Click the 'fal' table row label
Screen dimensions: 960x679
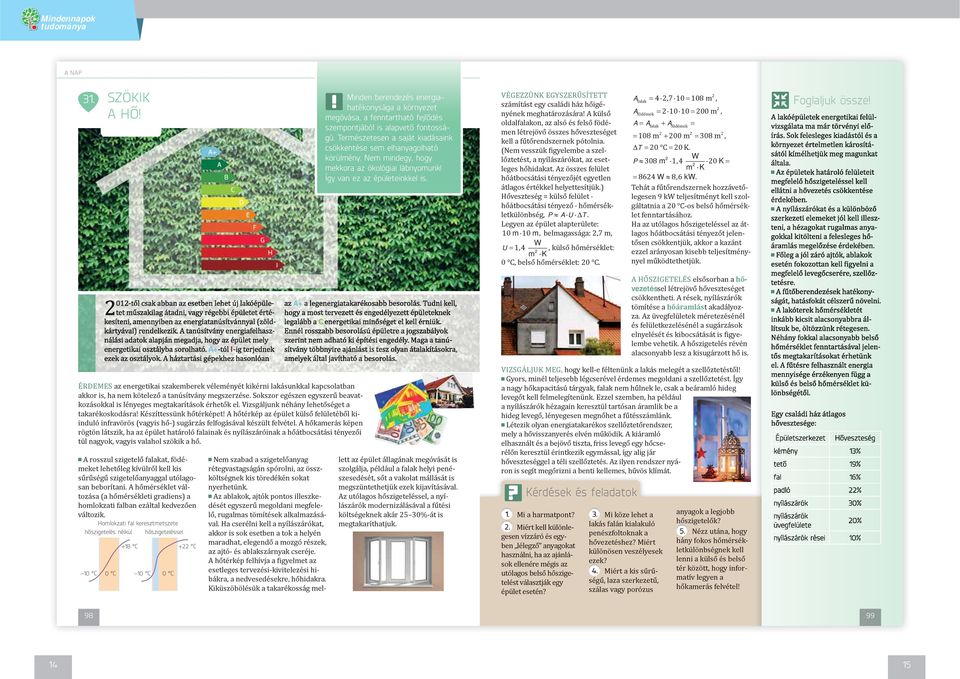tap(778, 477)
